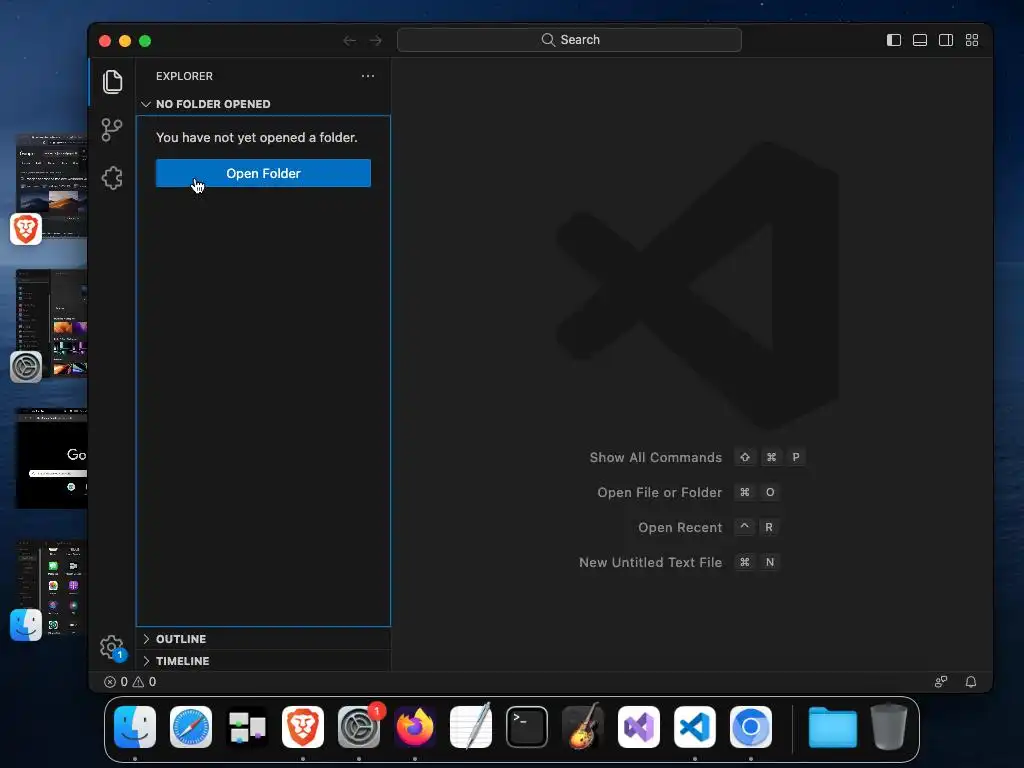Expand the TIMELINE section

(x=263, y=661)
